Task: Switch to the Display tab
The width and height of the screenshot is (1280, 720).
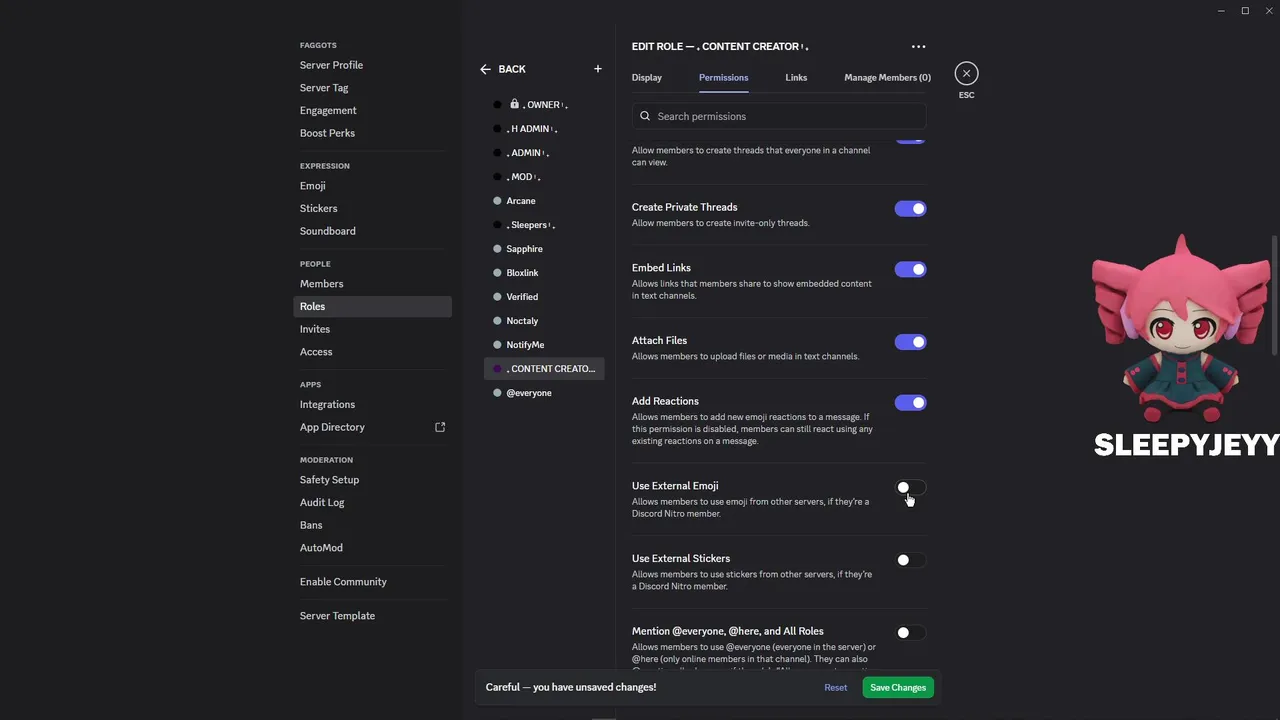Action: tap(647, 77)
